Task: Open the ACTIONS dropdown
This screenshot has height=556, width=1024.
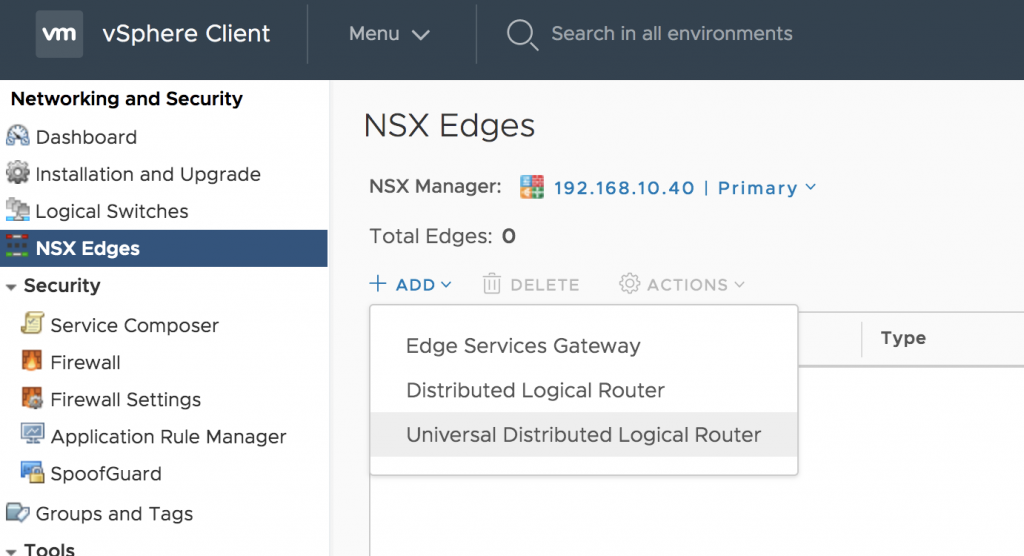Action: coord(682,285)
